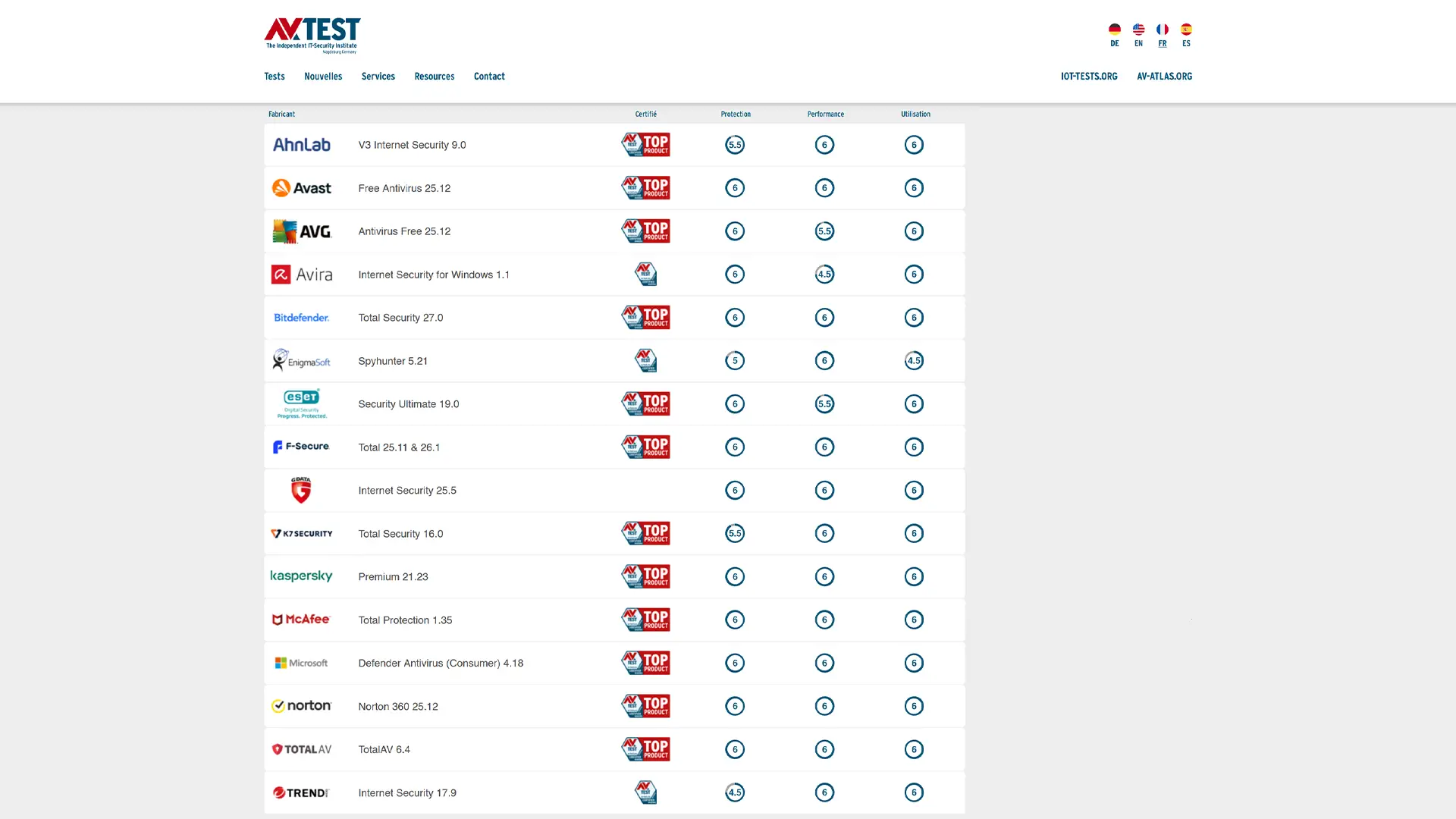Screen dimensions: 1456x819
Task: Open Total Security 16.0 details
Action: 400,534
